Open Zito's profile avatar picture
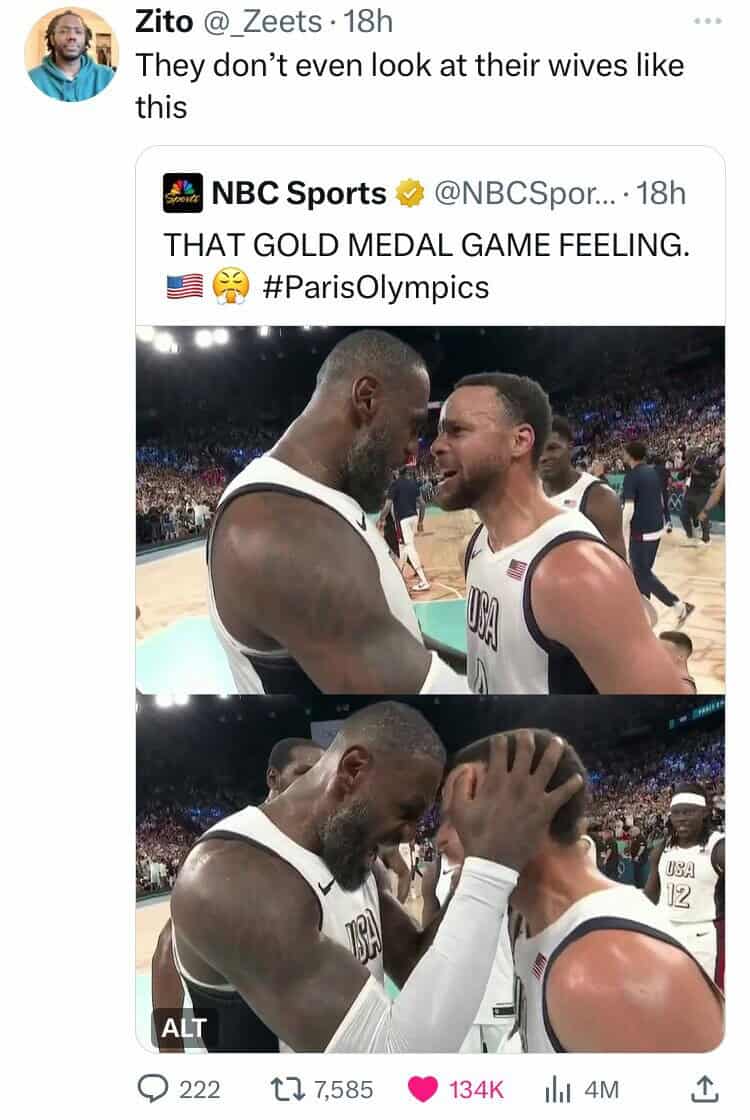This screenshot has width=750, height=1120. pyautogui.click(x=70, y=55)
